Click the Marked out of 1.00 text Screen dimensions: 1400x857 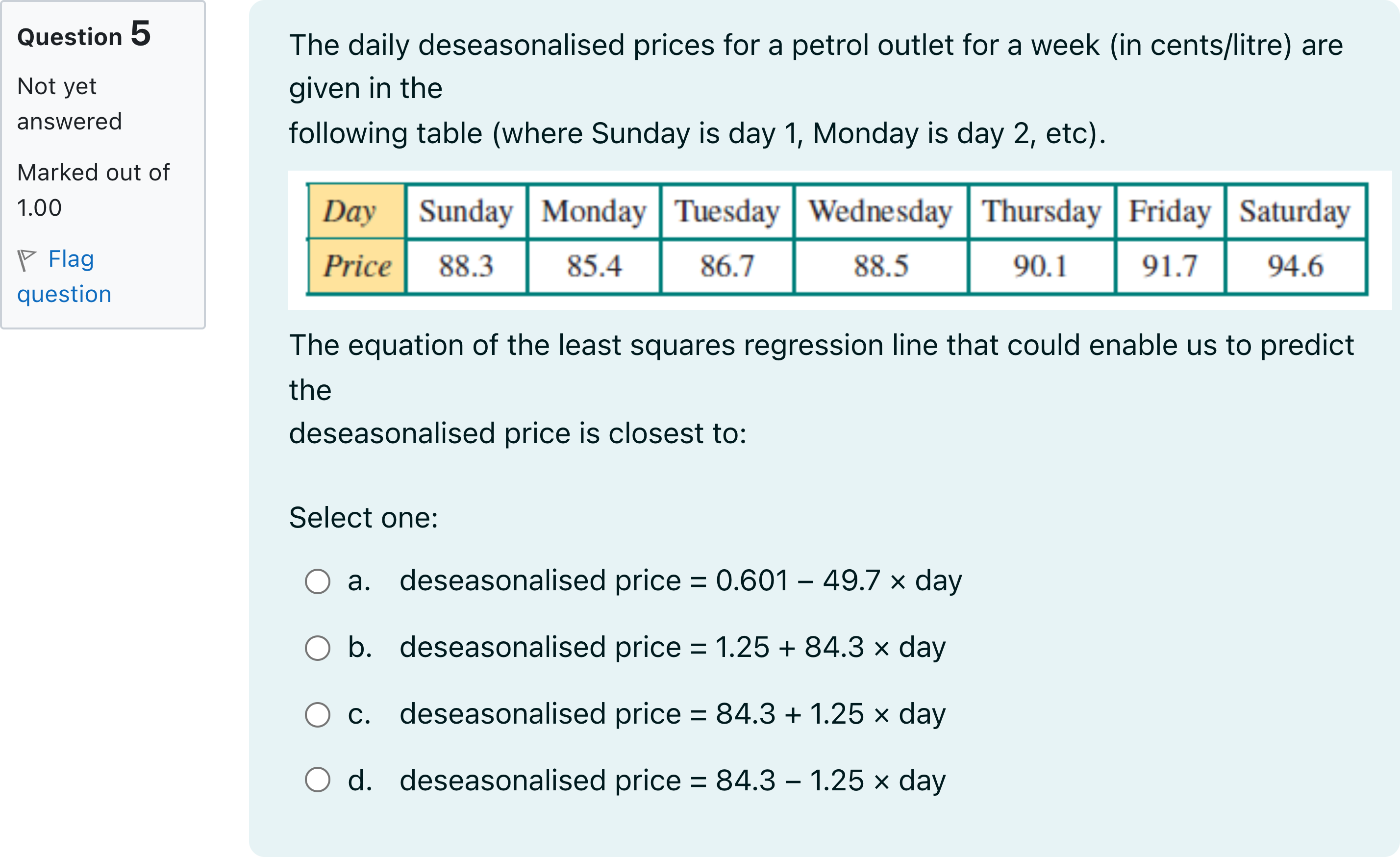[93, 190]
